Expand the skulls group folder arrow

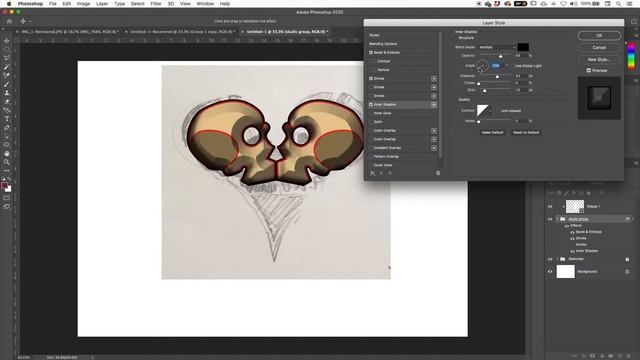(x=558, y=219)
